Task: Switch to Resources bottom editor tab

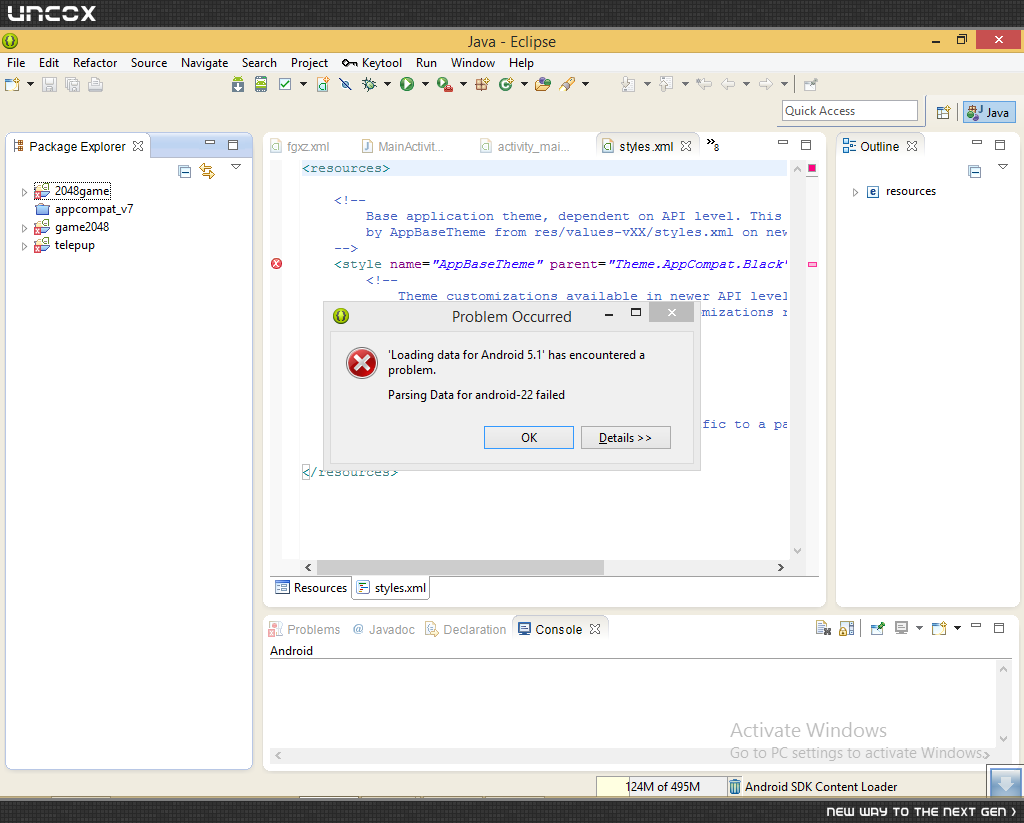Action: pos(311,587)
